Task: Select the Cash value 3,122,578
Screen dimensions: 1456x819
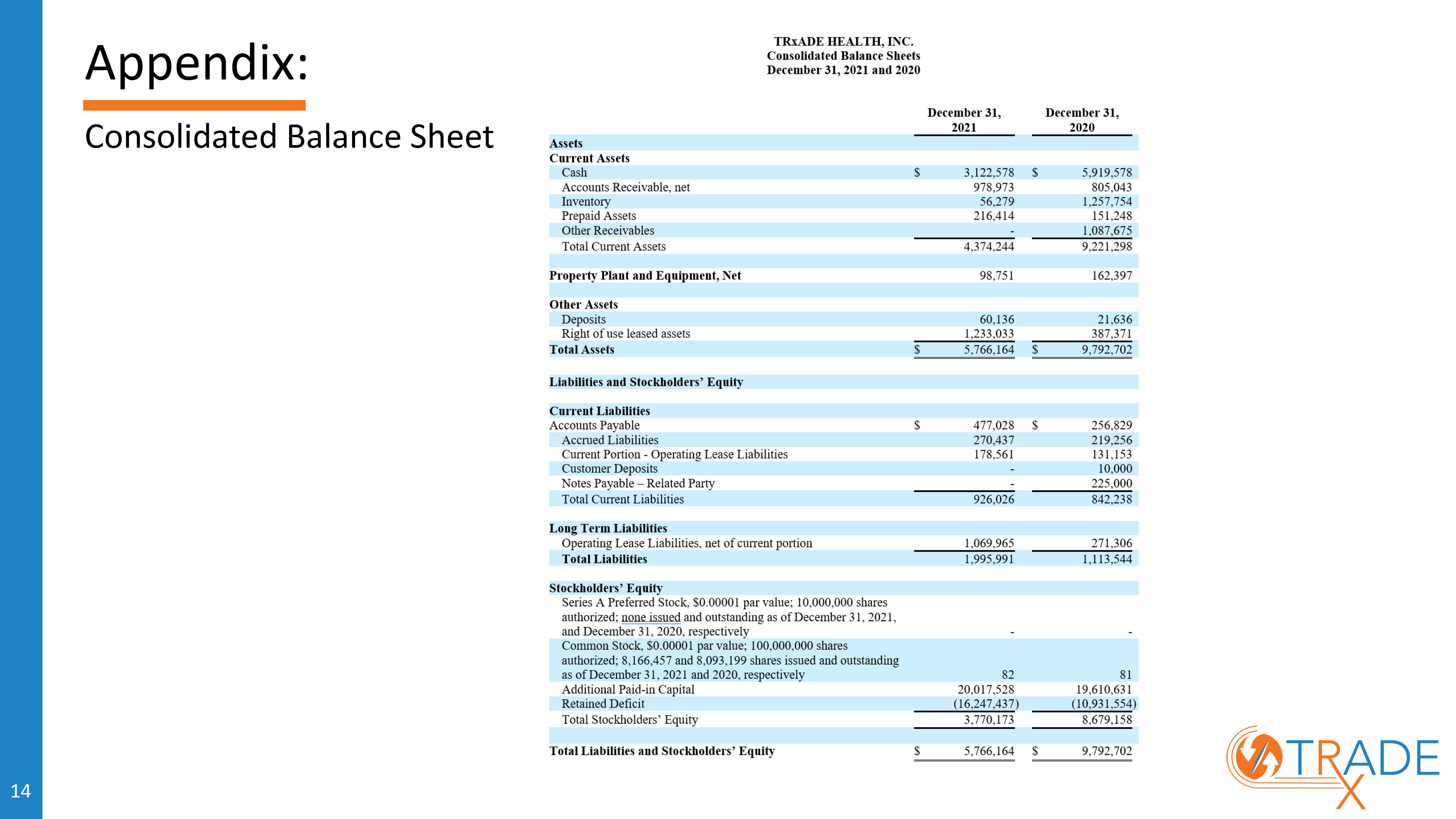Action: coord(989,172)
